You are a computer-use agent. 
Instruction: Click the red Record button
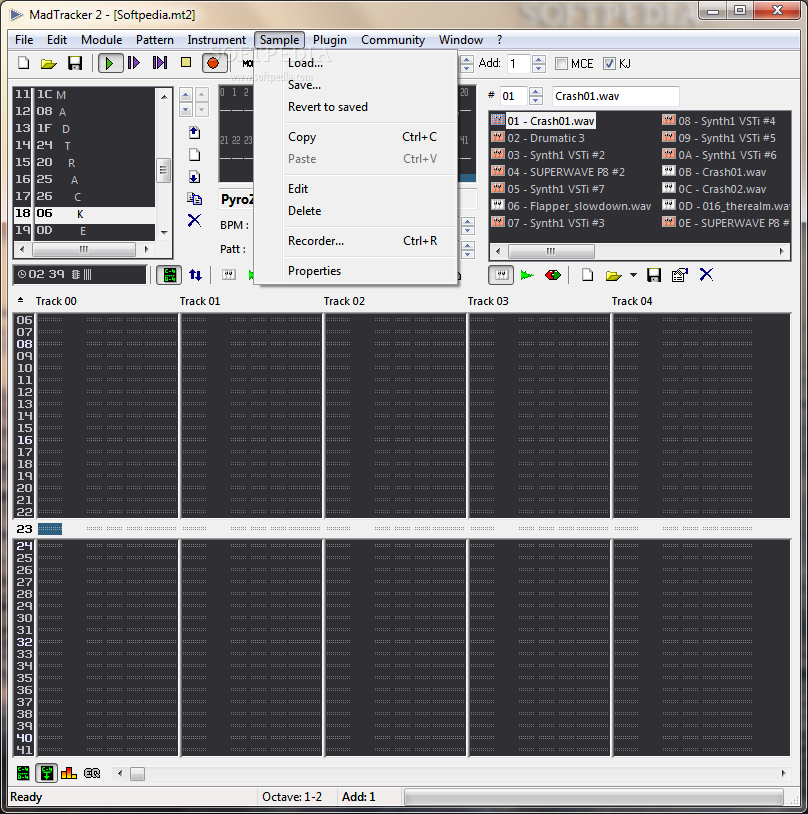coord(213,63)
